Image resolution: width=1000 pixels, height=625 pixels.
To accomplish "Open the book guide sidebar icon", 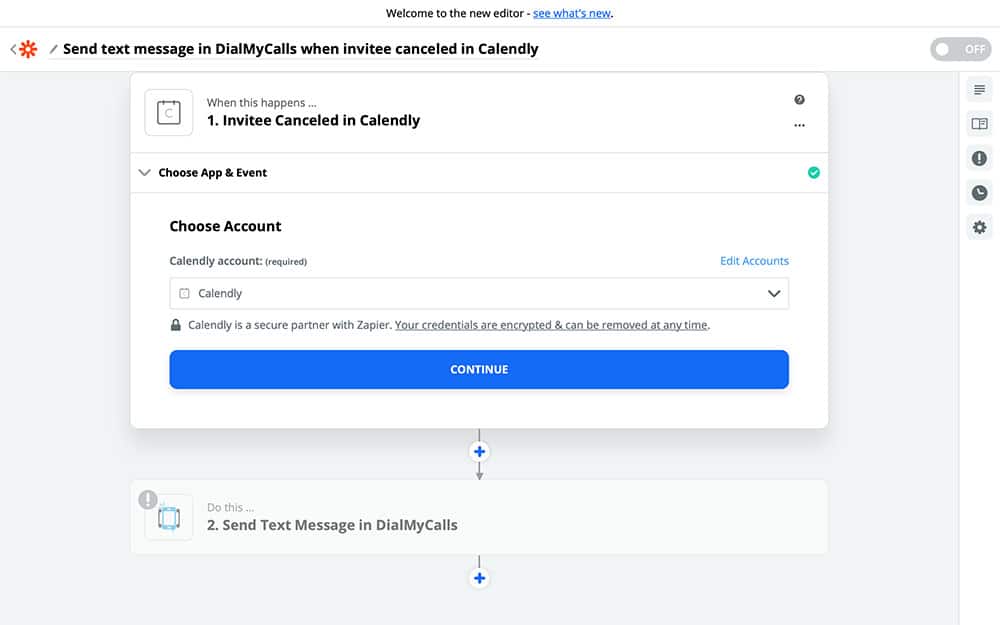I will [x=979, y=124].
